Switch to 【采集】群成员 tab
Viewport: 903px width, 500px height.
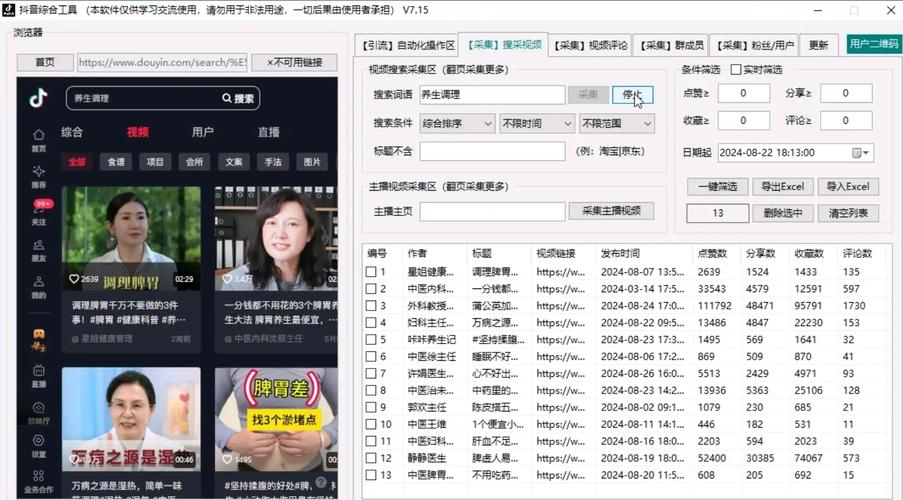(x=671, y=46)
